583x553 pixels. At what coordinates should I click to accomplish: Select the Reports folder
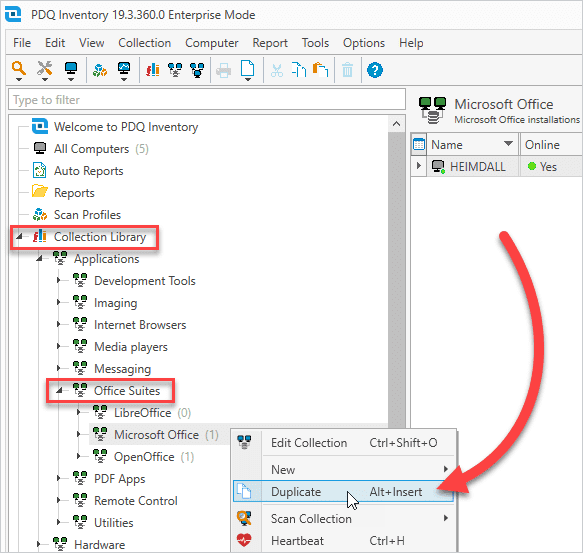[74, 193]
